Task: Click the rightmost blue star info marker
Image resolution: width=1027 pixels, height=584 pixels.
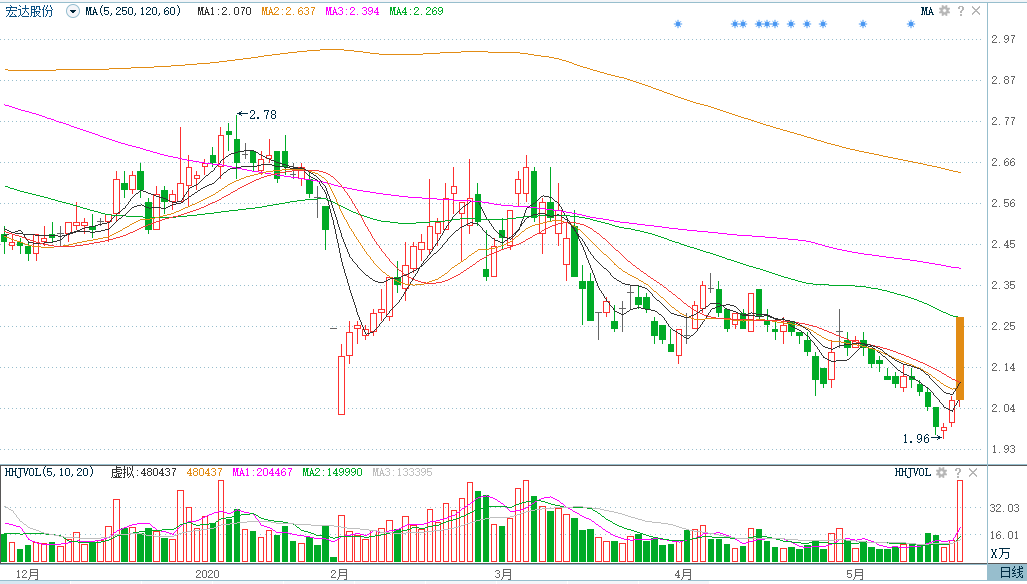Action: tap(911, 24)
